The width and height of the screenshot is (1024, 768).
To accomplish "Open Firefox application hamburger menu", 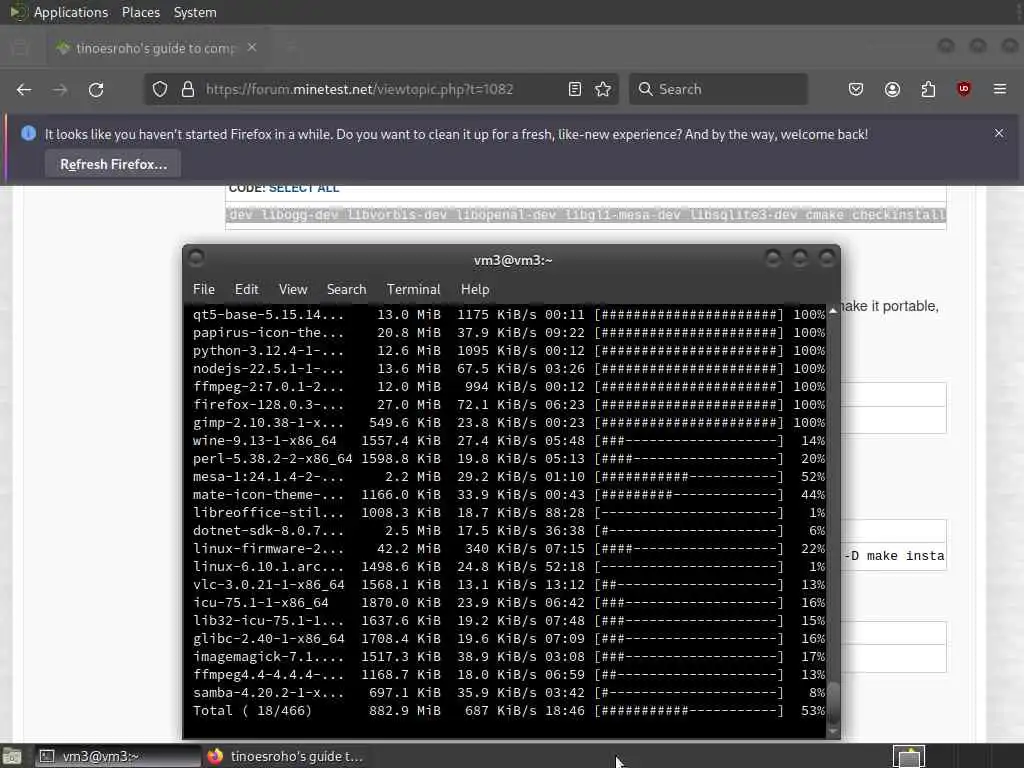I will pos(1000,89).
